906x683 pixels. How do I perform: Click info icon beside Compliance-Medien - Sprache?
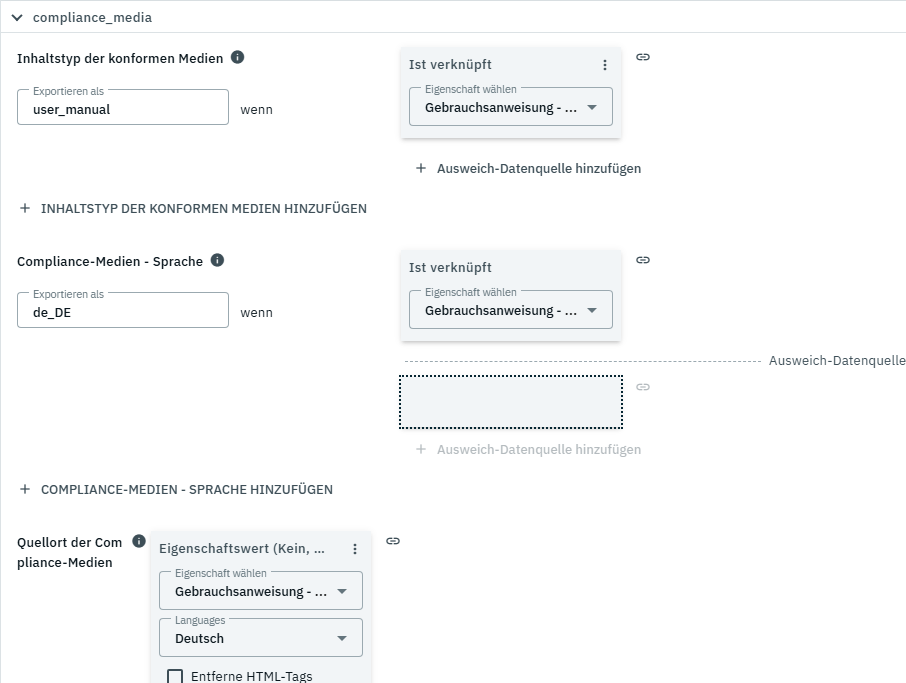pyautogui.click(x=217, y=261)
